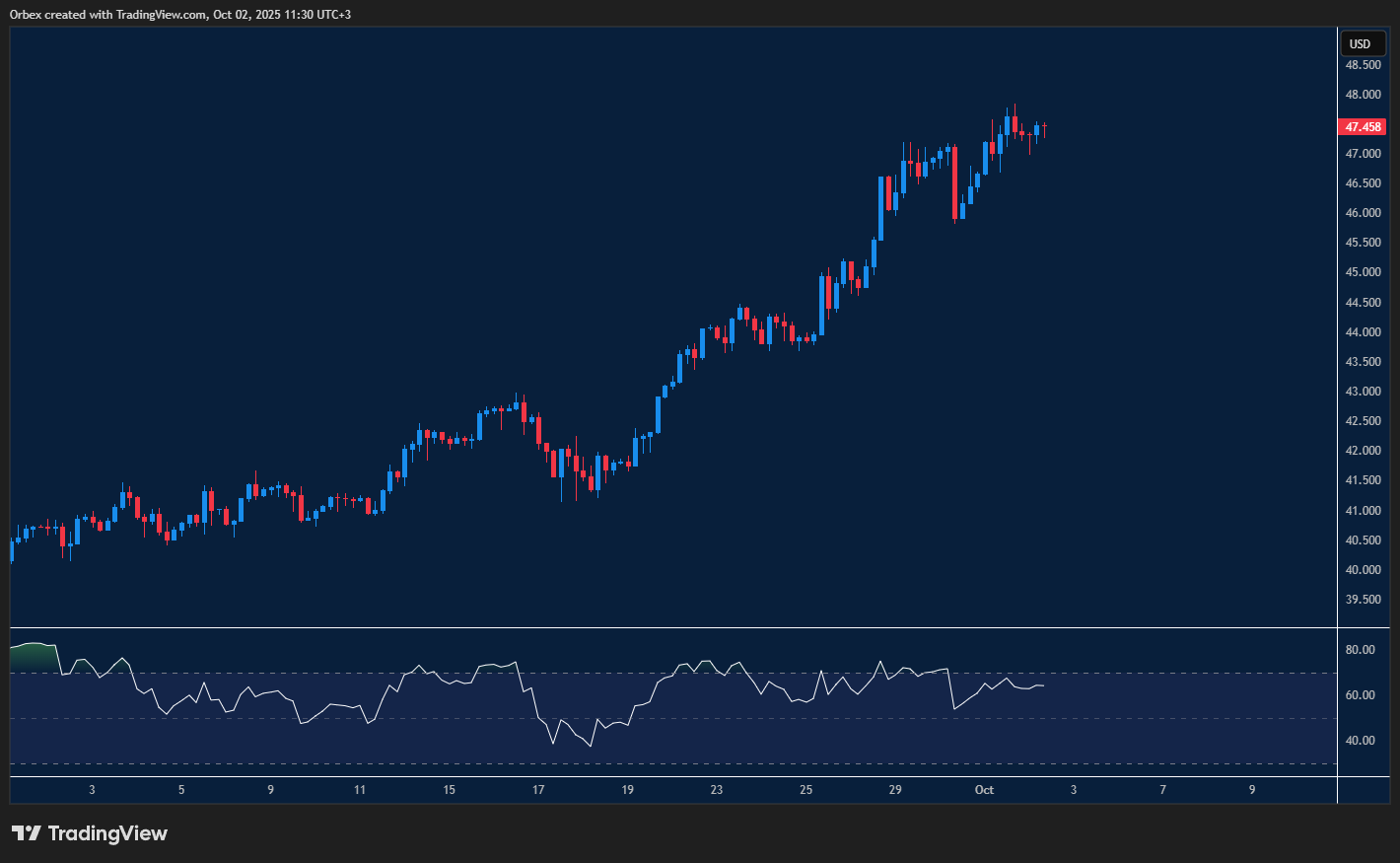This screenshot has height=863, width=1400.
Task: Click the 60.00 RSI scale label
Action: click(1360, 695)
